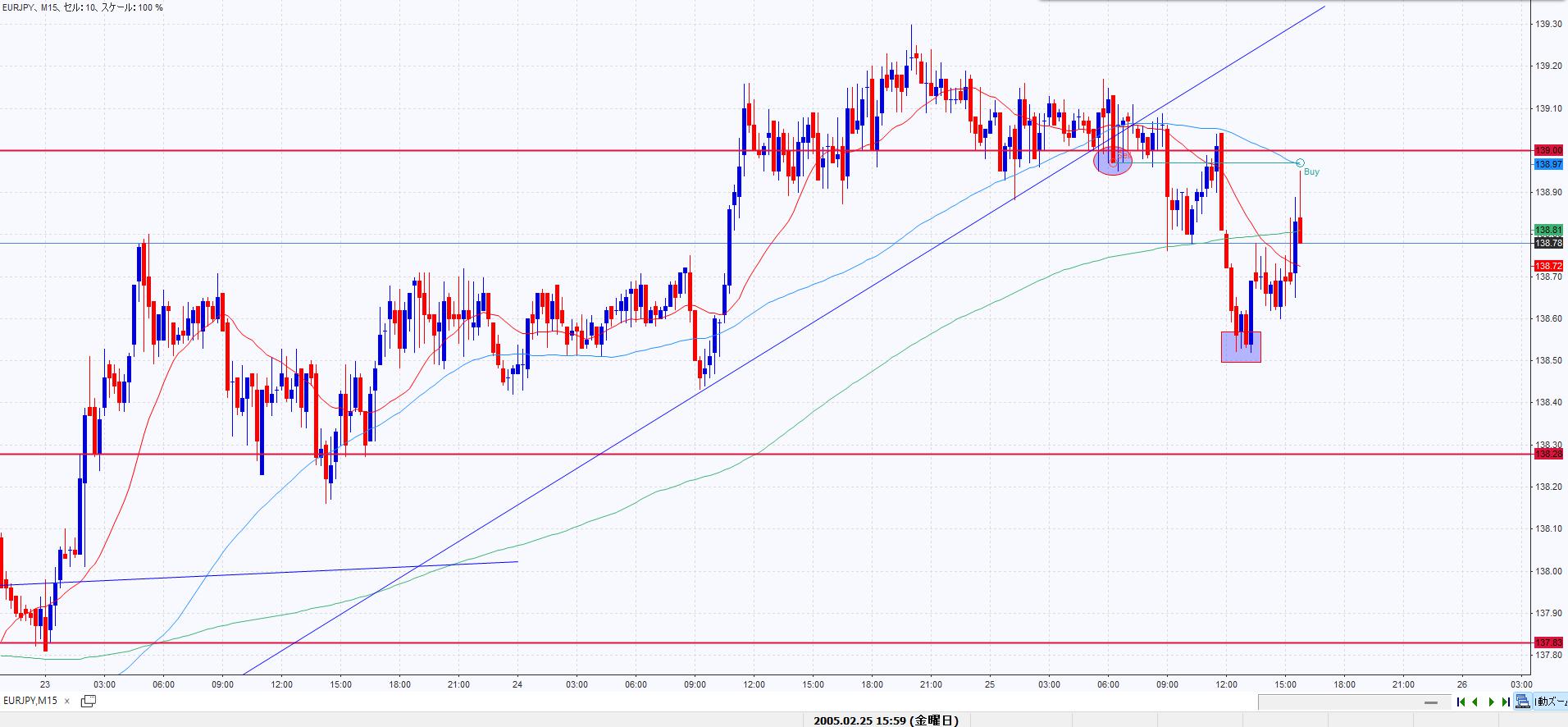The image size is (1568, 727).
Task: Select the EURJPY,M15 chart tab
Action: click(30, 701)
